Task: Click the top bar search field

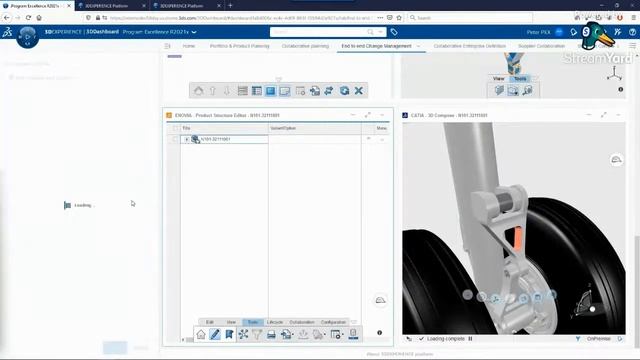Action: pyautogui.click(x=318, y=32)
